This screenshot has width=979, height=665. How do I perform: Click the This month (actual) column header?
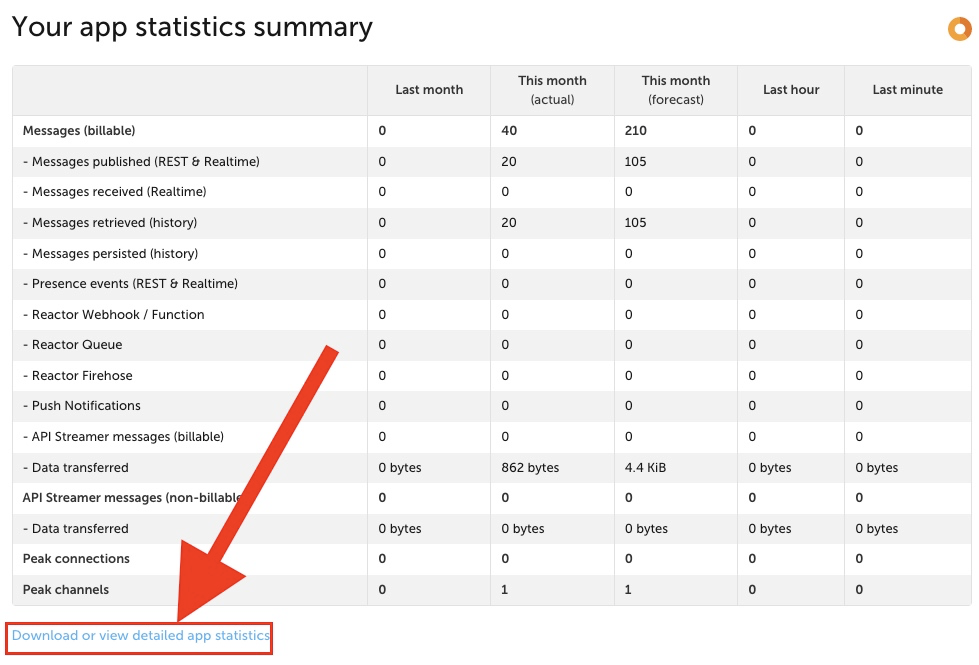pyautogui.click(x=553, y=90)
